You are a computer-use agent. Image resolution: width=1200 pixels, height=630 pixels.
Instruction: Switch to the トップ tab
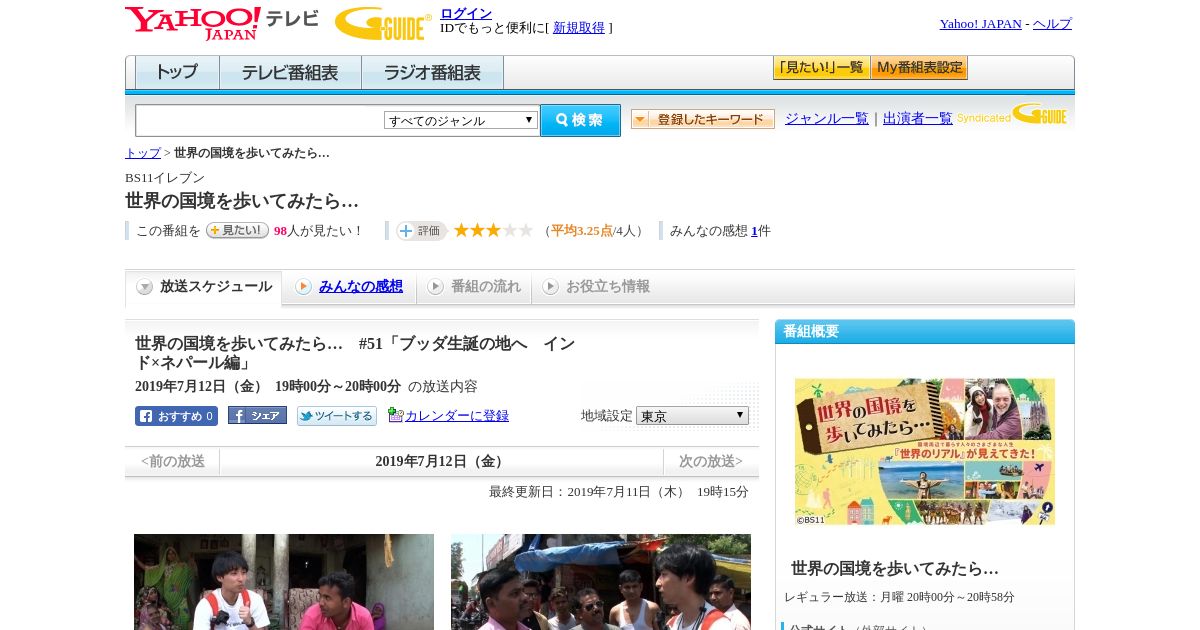coord(177,73)
